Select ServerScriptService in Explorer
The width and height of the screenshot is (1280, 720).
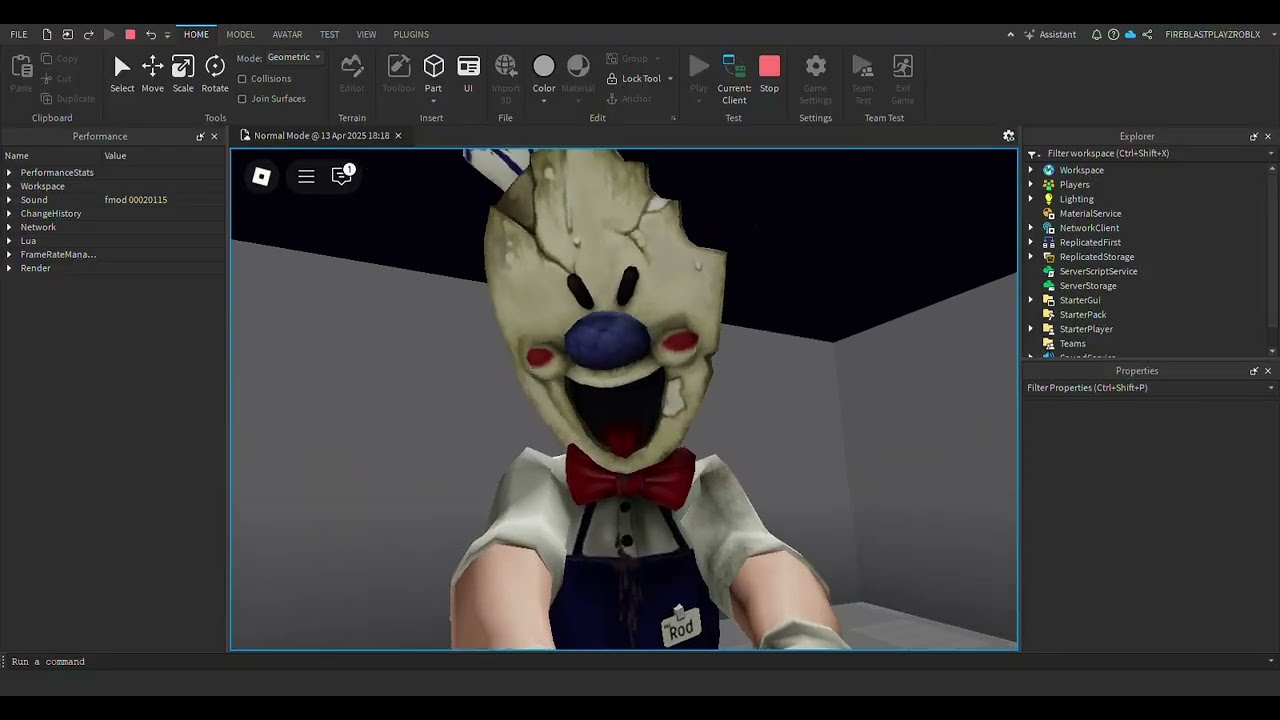tap(1098, 271)
